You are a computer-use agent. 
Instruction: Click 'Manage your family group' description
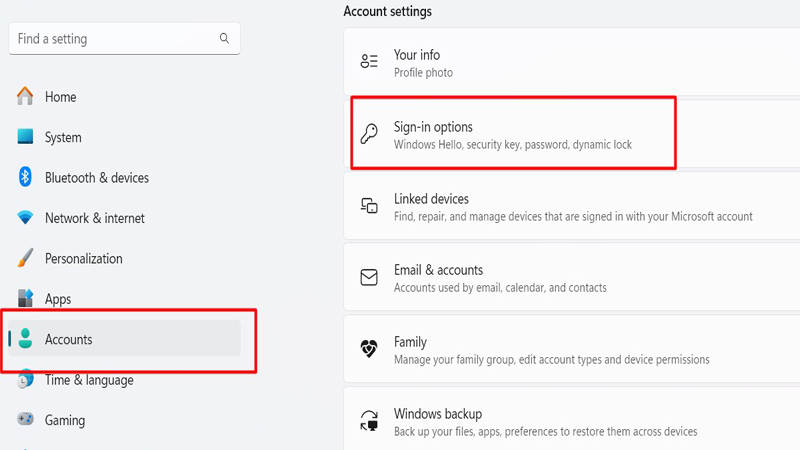click(x=552, y=360)
